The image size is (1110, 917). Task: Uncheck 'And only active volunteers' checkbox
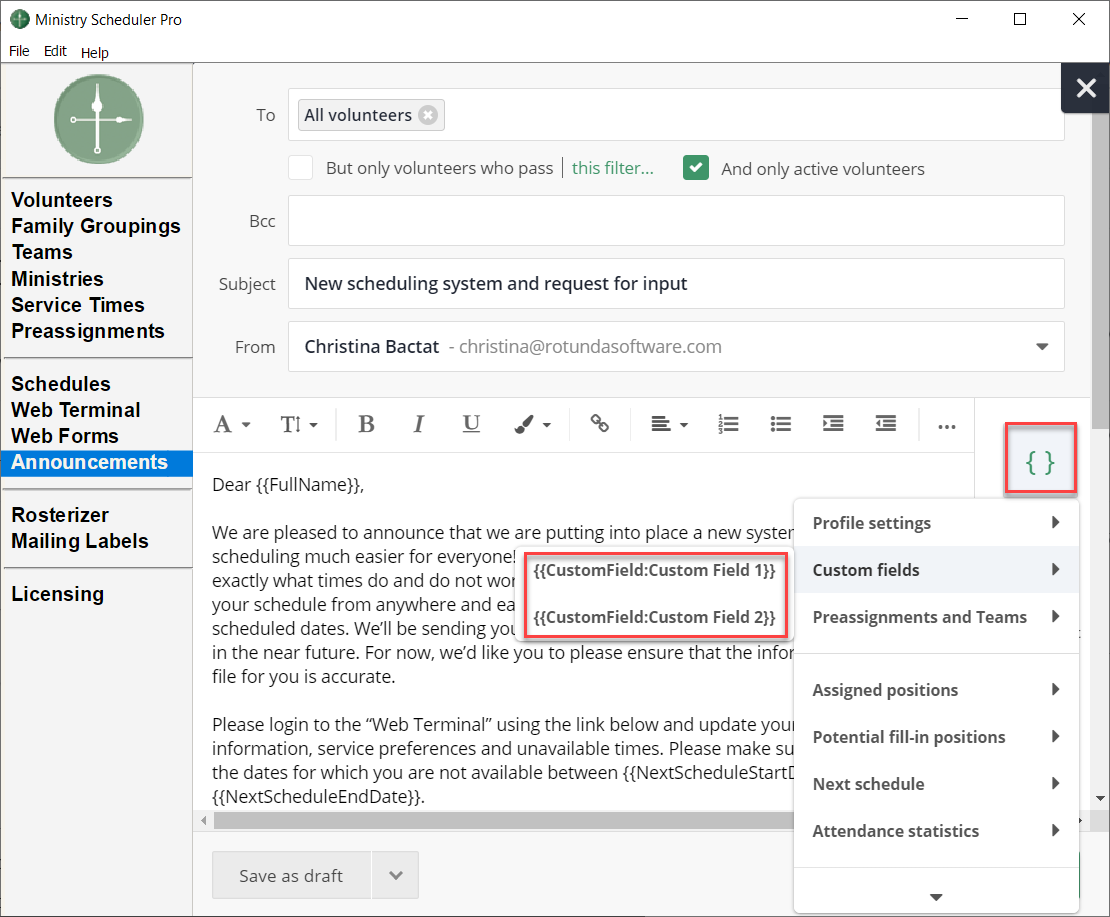696,168
